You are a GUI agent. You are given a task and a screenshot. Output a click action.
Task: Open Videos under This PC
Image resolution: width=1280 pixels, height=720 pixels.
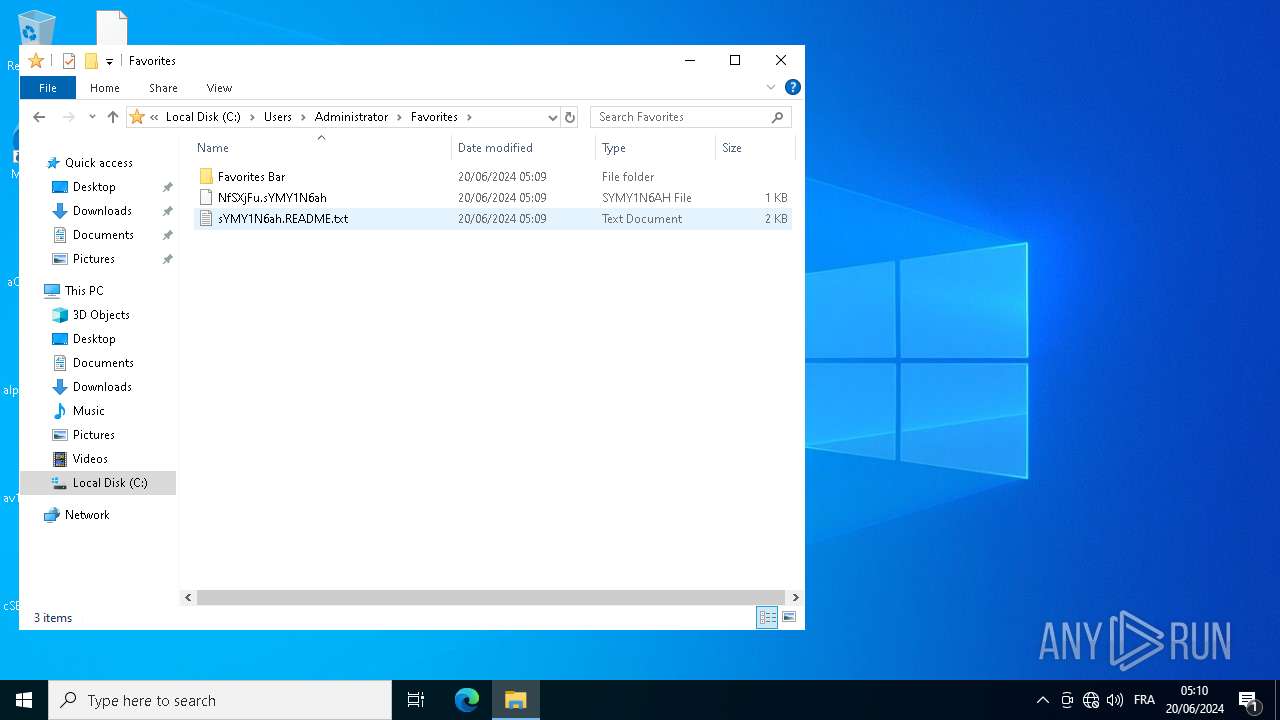(90, 459)
